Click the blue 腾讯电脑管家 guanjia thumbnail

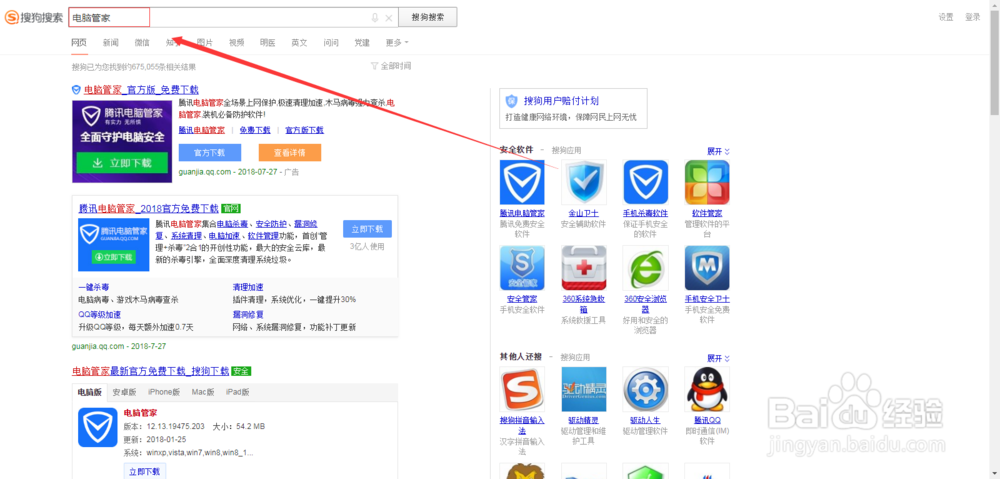[x=114, y=245]
